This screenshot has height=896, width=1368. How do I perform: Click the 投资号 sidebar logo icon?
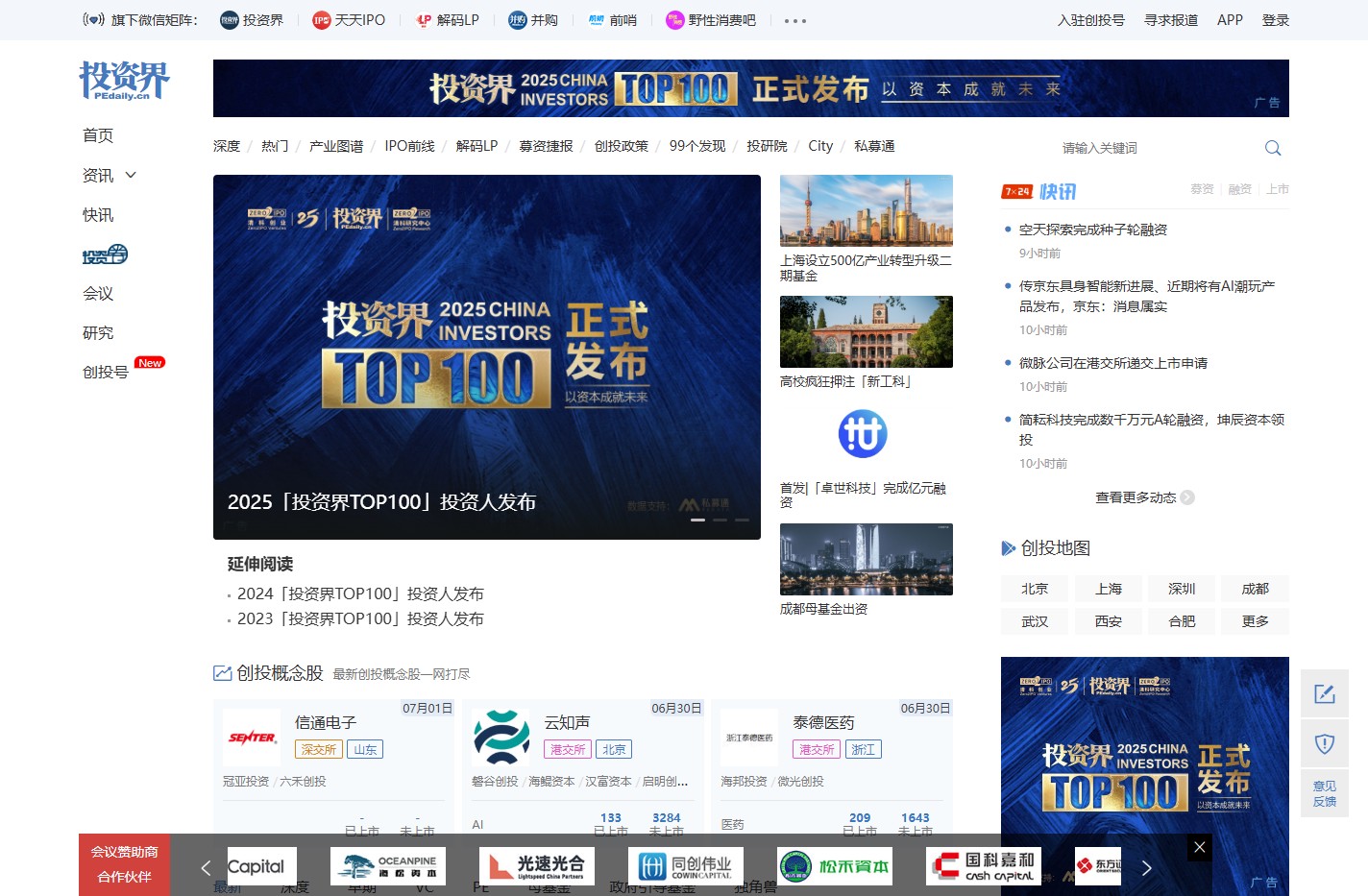105,254
